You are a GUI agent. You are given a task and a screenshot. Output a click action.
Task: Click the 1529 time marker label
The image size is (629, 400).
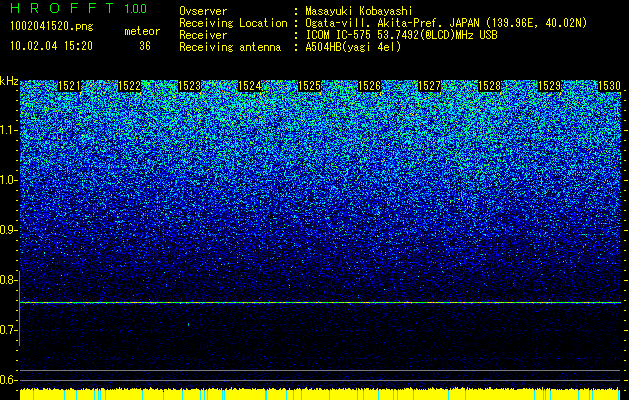(x=549, y=86)
